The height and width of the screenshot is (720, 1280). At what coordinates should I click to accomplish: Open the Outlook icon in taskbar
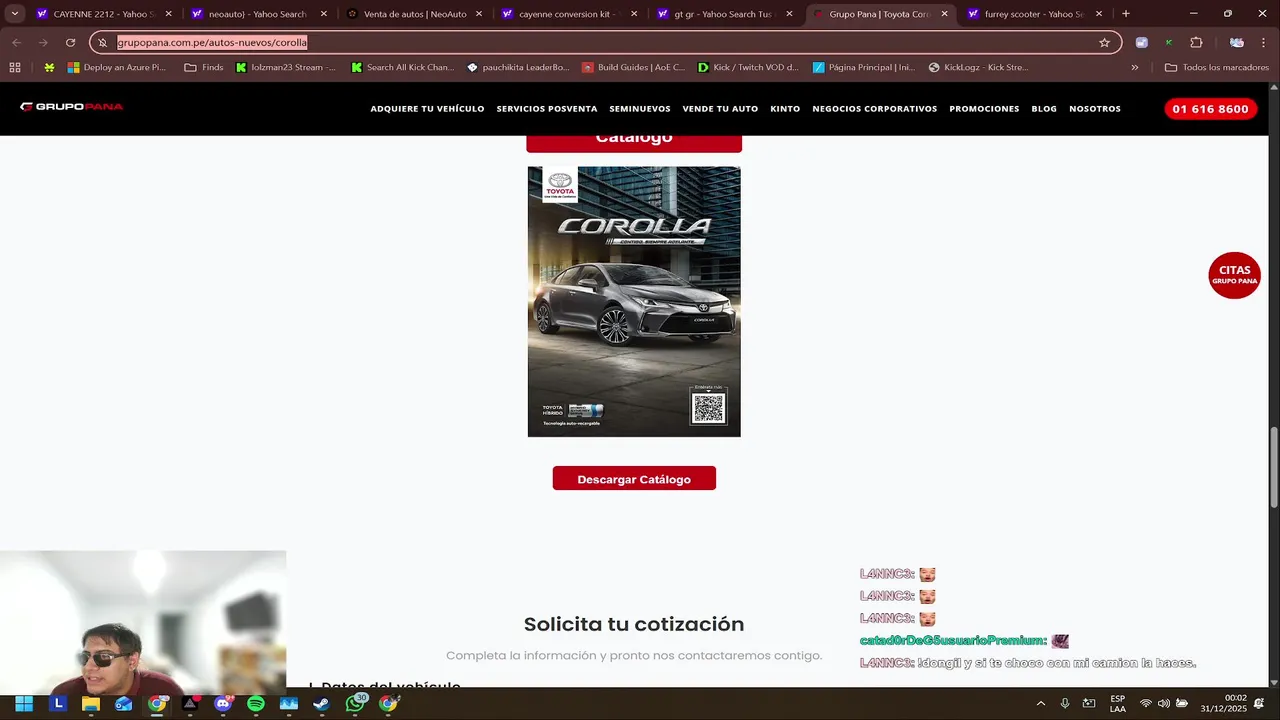(x=124, y=704)
